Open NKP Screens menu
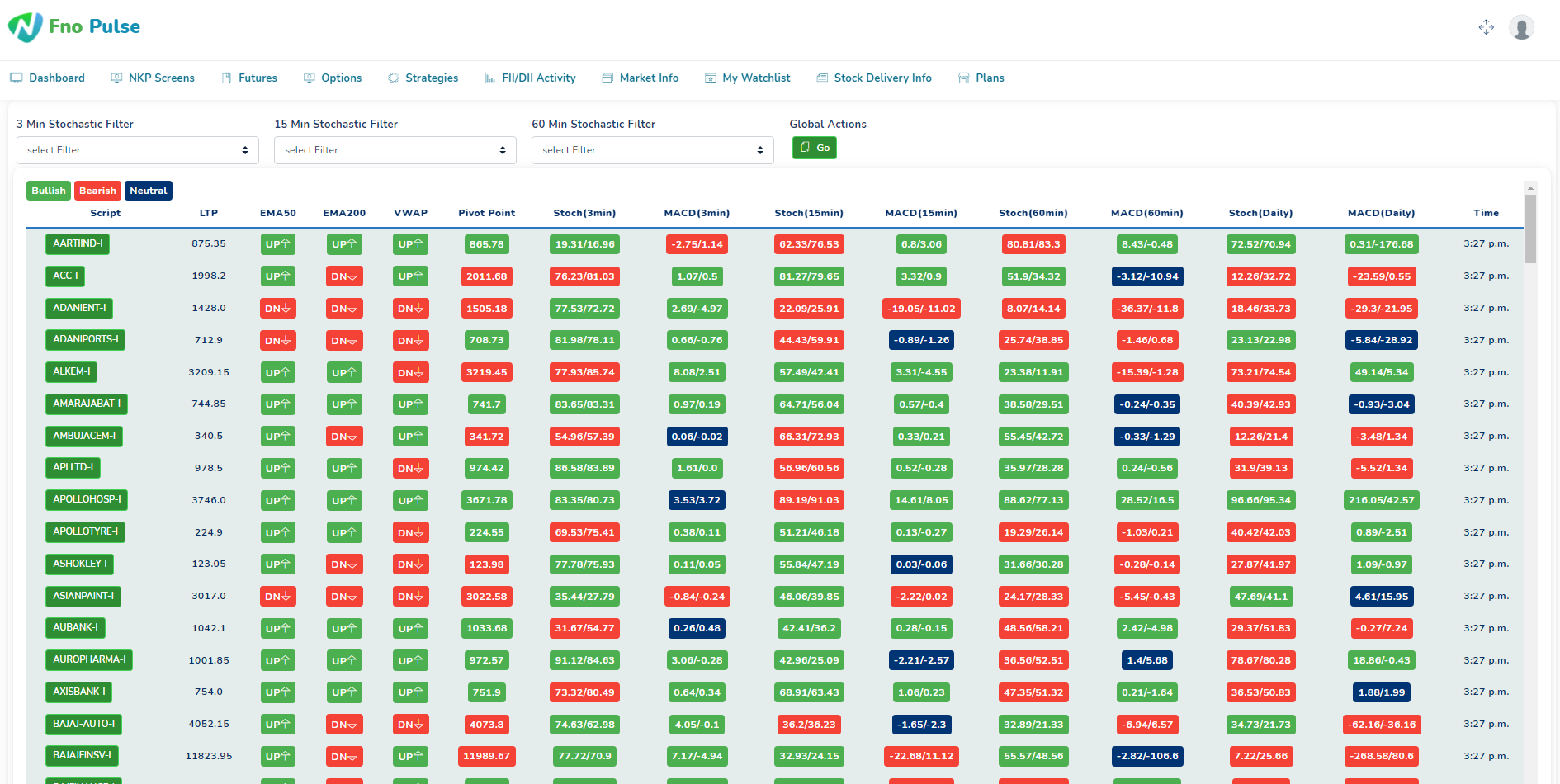1560x784 pixels. click(x=153, y=78)
